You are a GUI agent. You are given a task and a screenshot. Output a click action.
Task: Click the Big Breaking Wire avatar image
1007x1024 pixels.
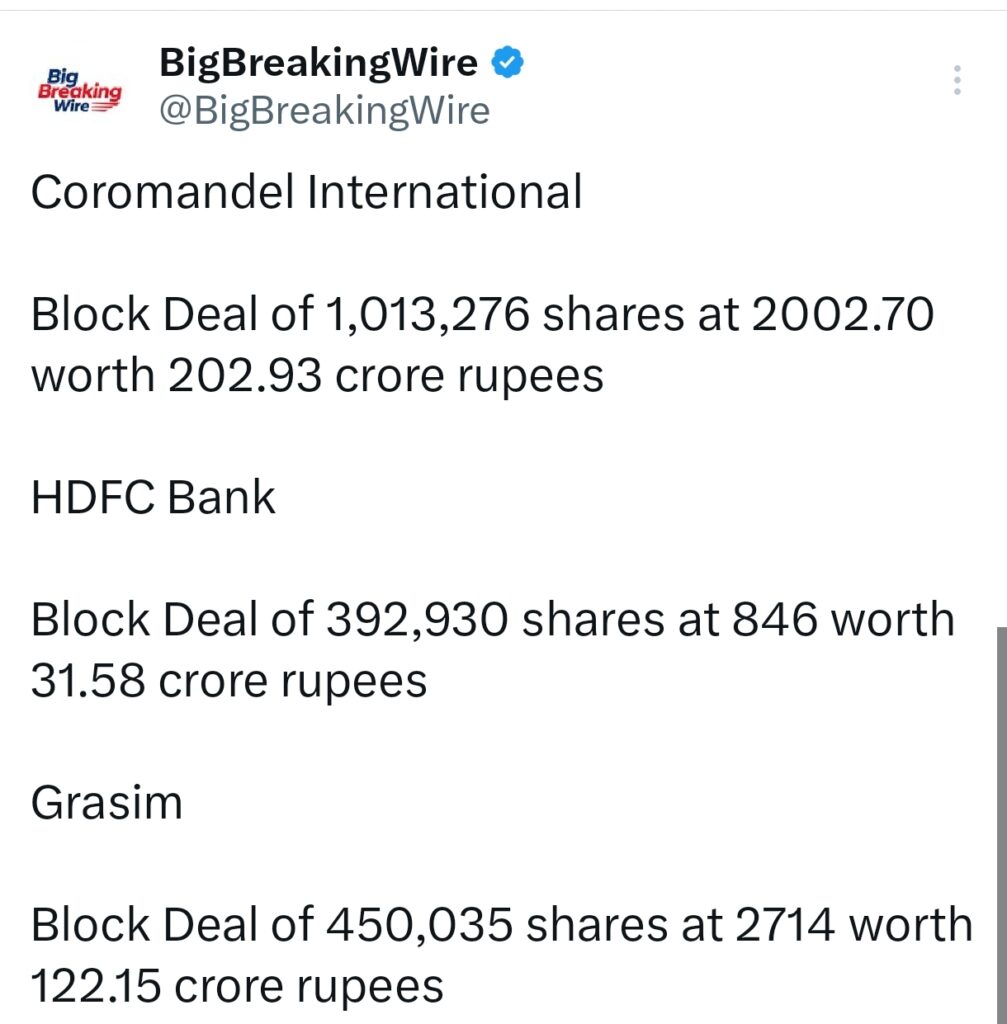tap(78, 88)
